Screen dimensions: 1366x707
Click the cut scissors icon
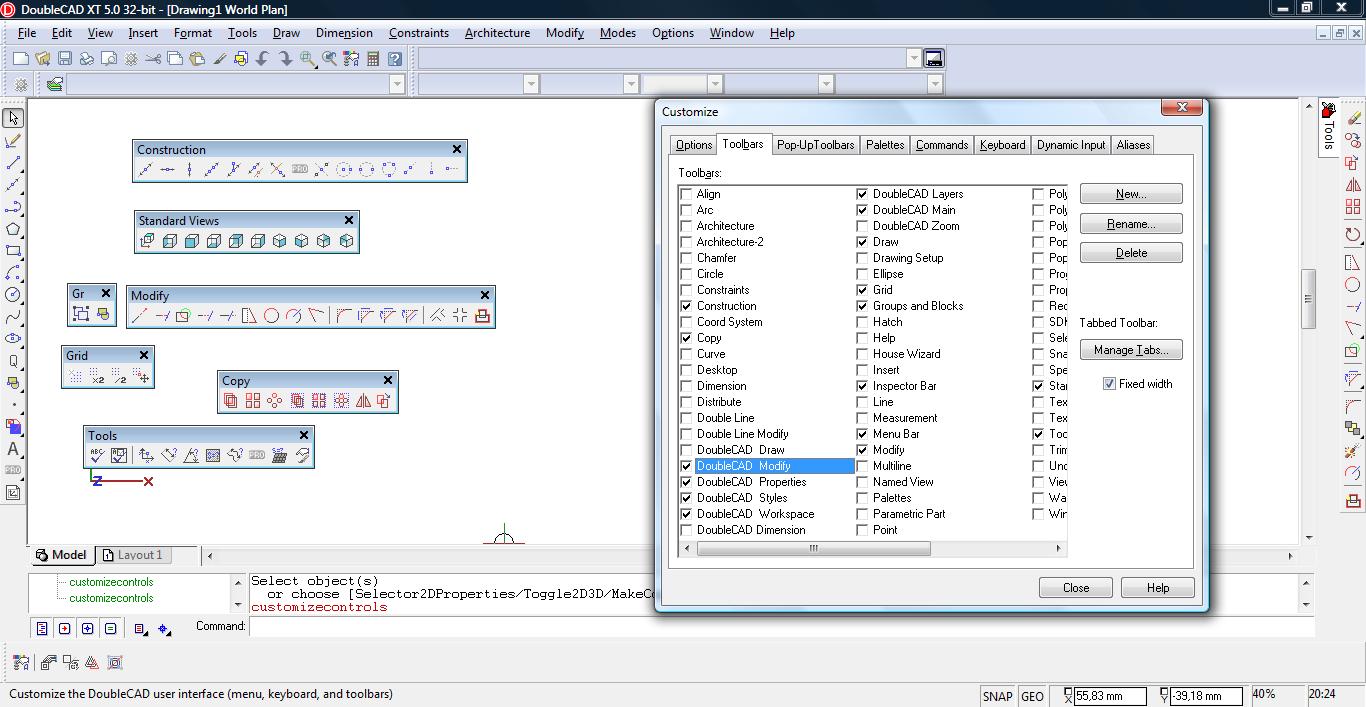[153, 59]
